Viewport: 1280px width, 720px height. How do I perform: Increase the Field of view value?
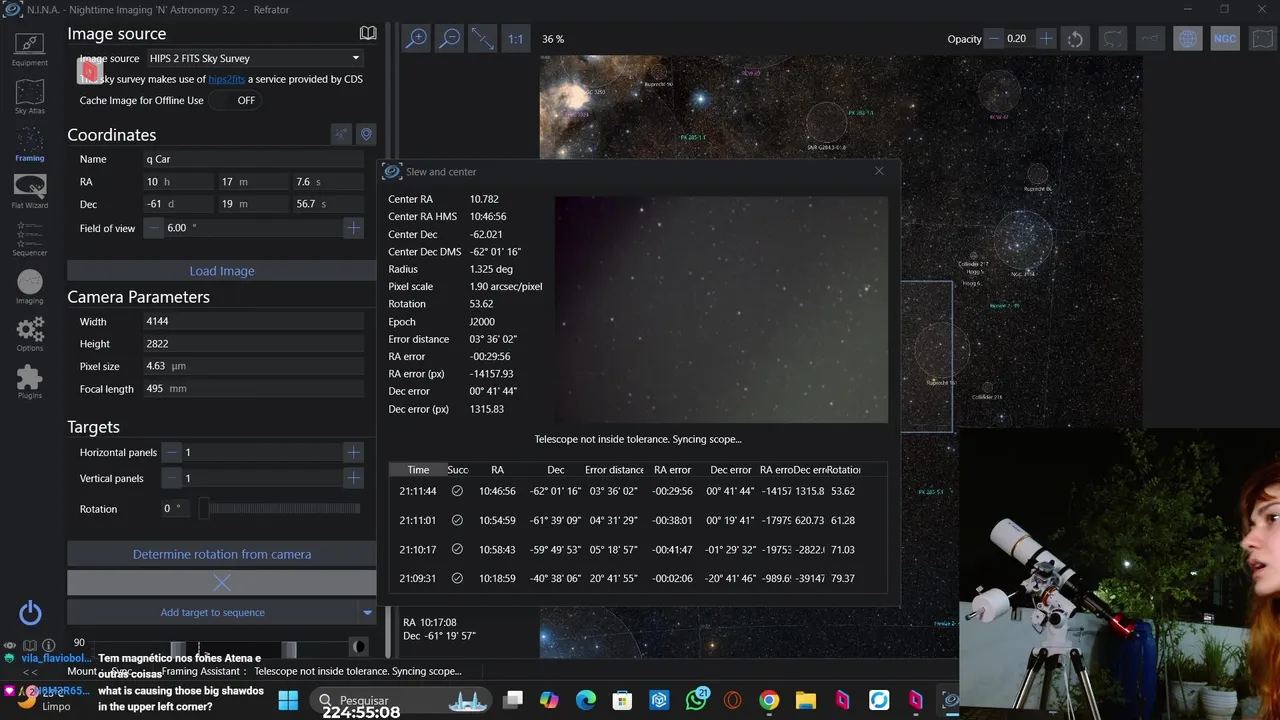[x=353, y=228]
